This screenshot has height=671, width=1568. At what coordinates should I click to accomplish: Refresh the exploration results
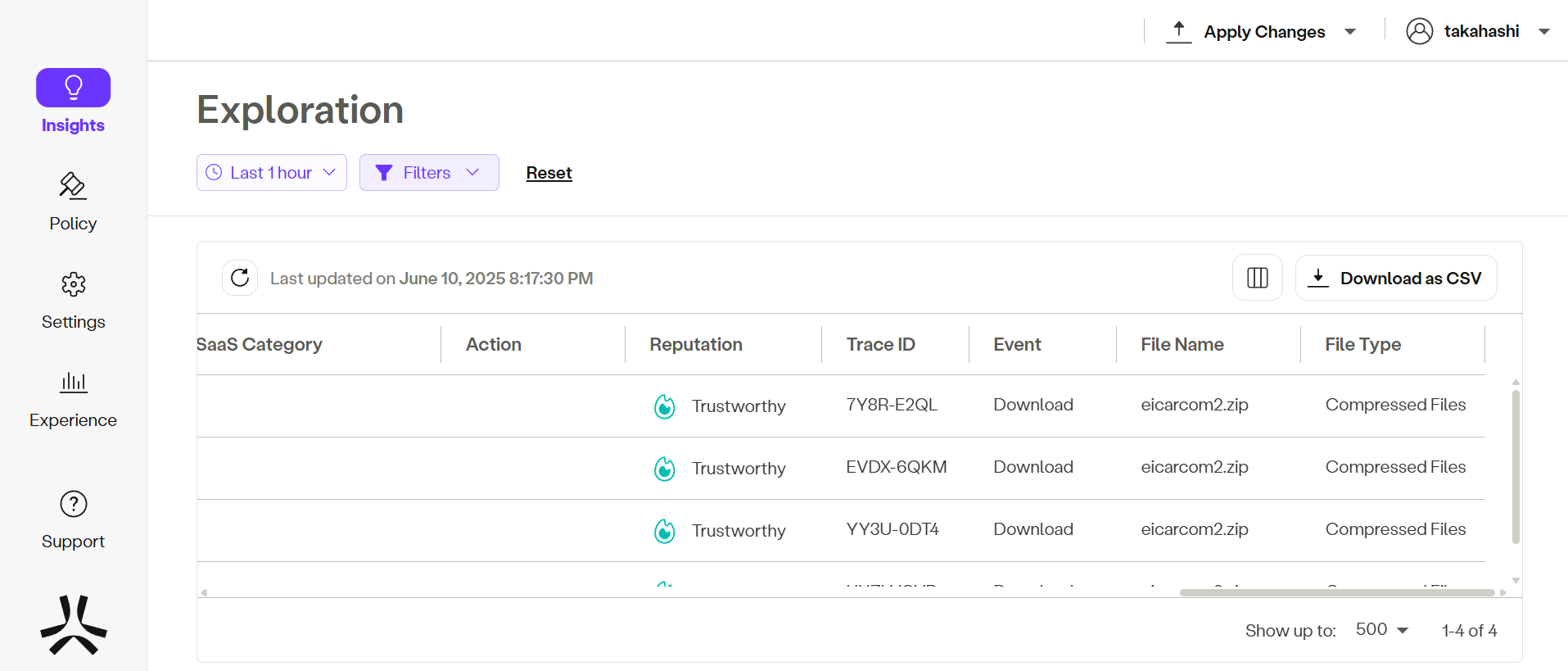(240, 278)
